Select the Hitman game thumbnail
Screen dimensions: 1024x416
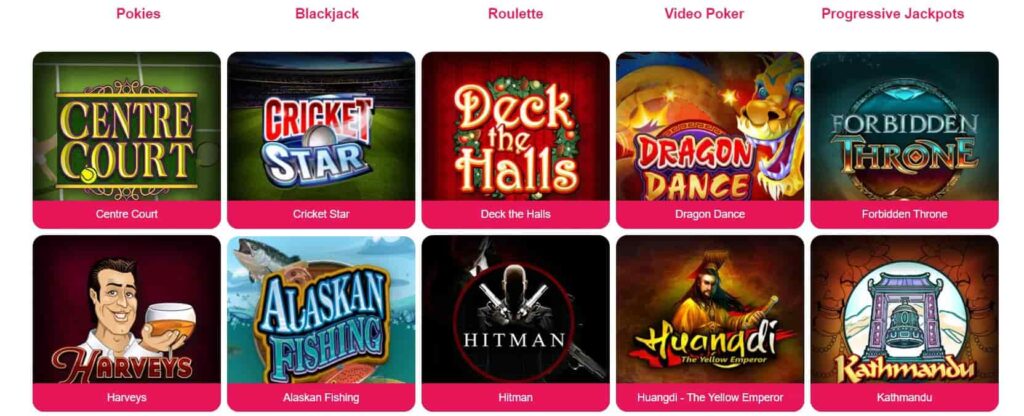click(x=515, y=310)
